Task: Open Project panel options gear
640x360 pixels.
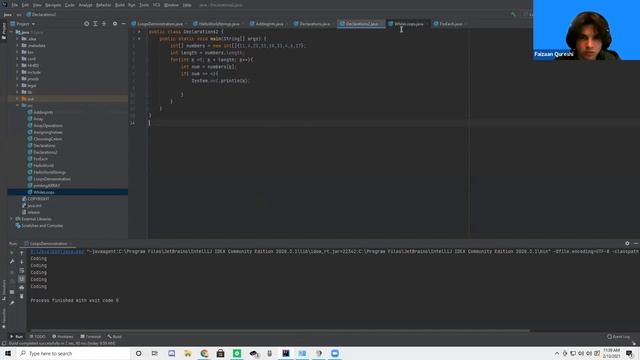Action: click(115, 24)
